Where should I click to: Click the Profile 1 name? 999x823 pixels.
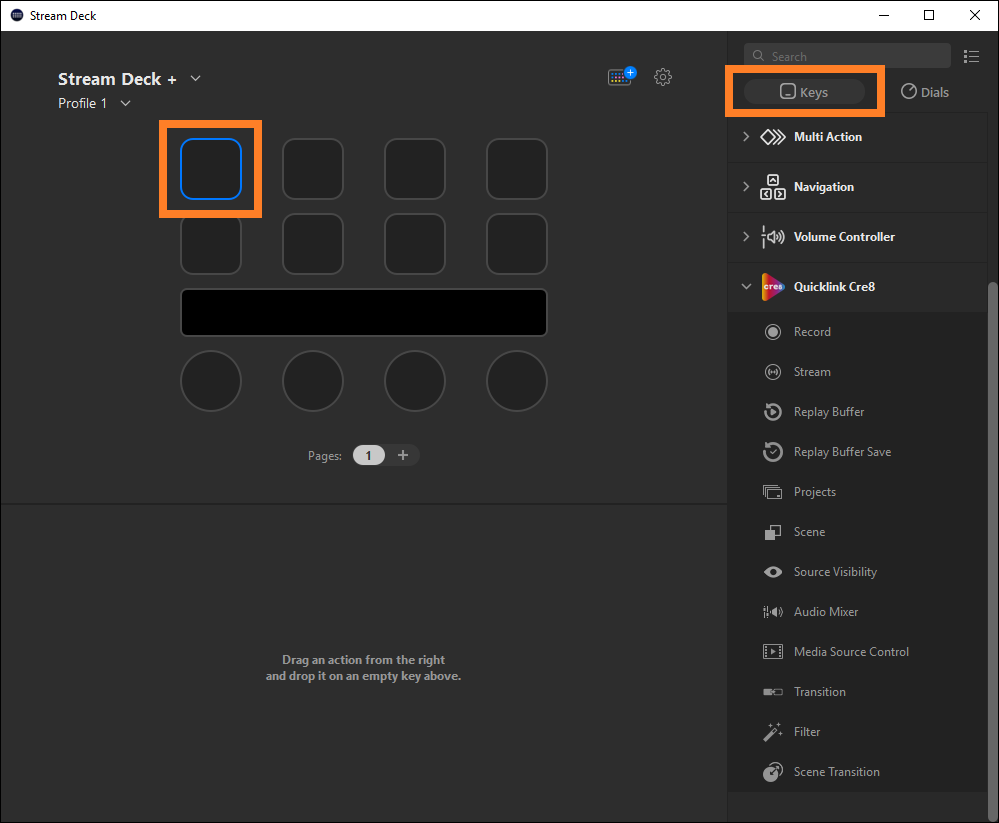tap(83, 103)
